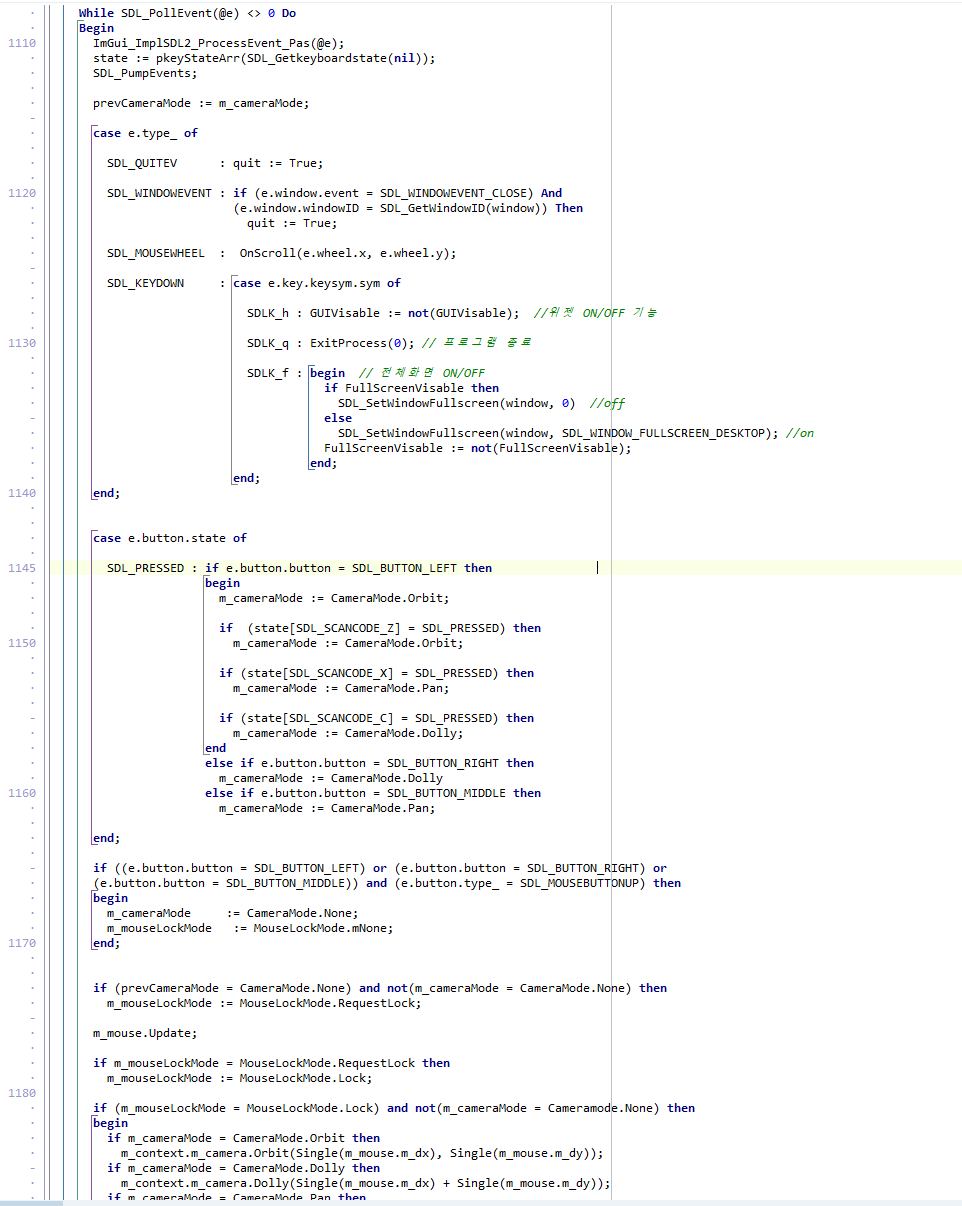Click the 'case e.type_ of' line
This screenshot has width=962, height=1206.
coord(145,133)
